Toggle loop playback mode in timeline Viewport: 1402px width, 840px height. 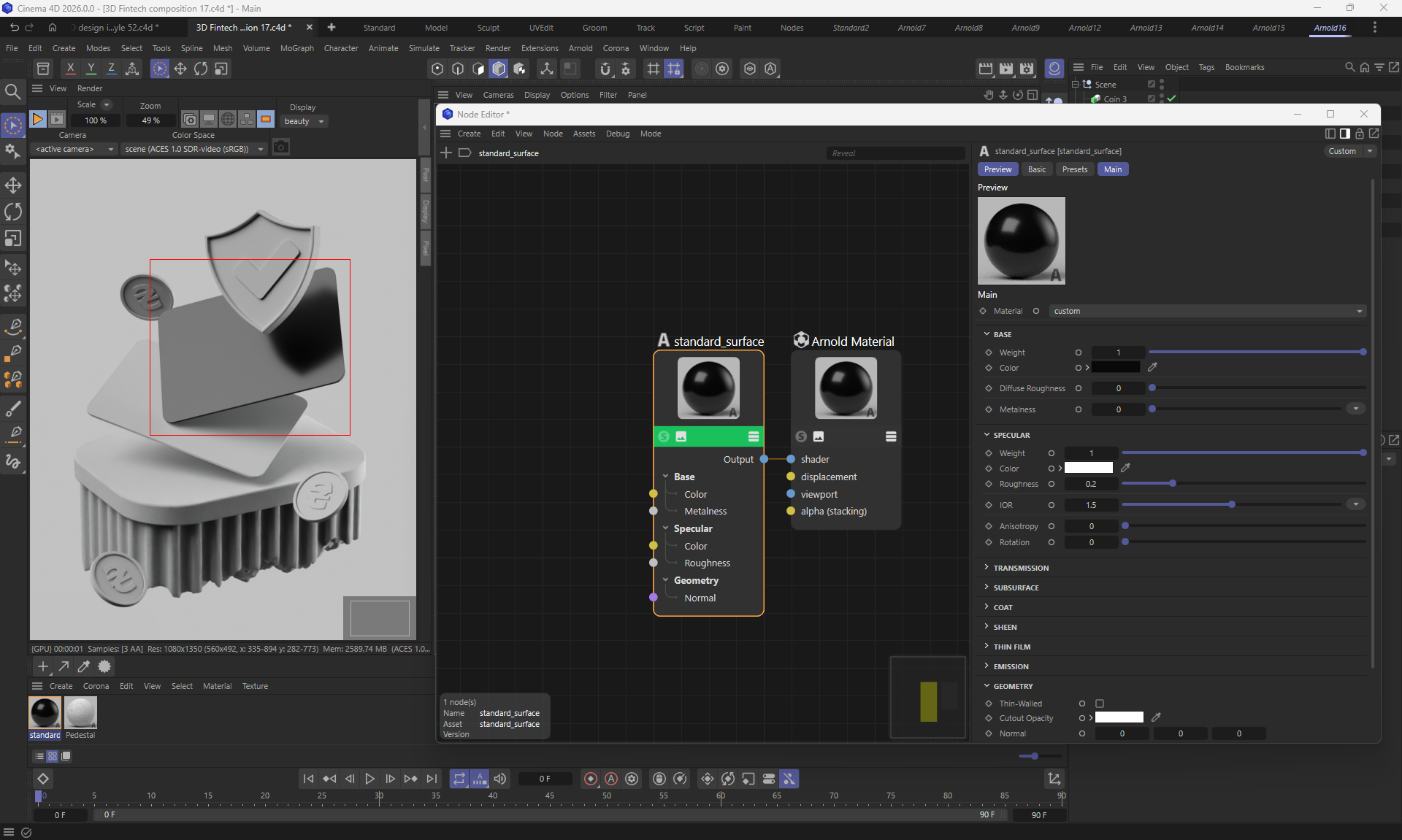coord(459,779)
